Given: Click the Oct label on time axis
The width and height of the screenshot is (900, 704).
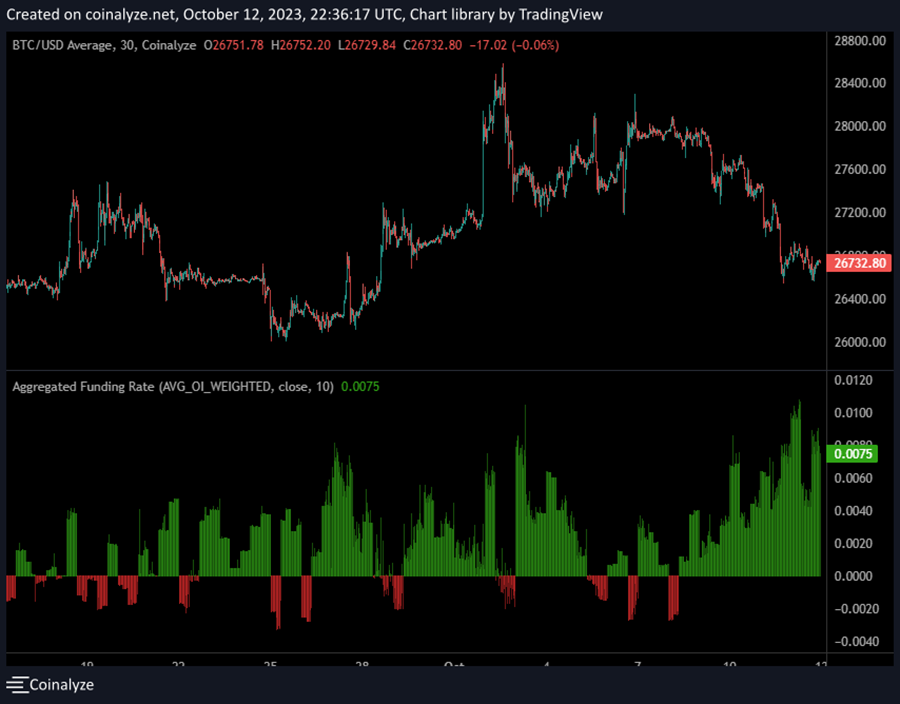Looking at the screenshot, I should 453,664.
